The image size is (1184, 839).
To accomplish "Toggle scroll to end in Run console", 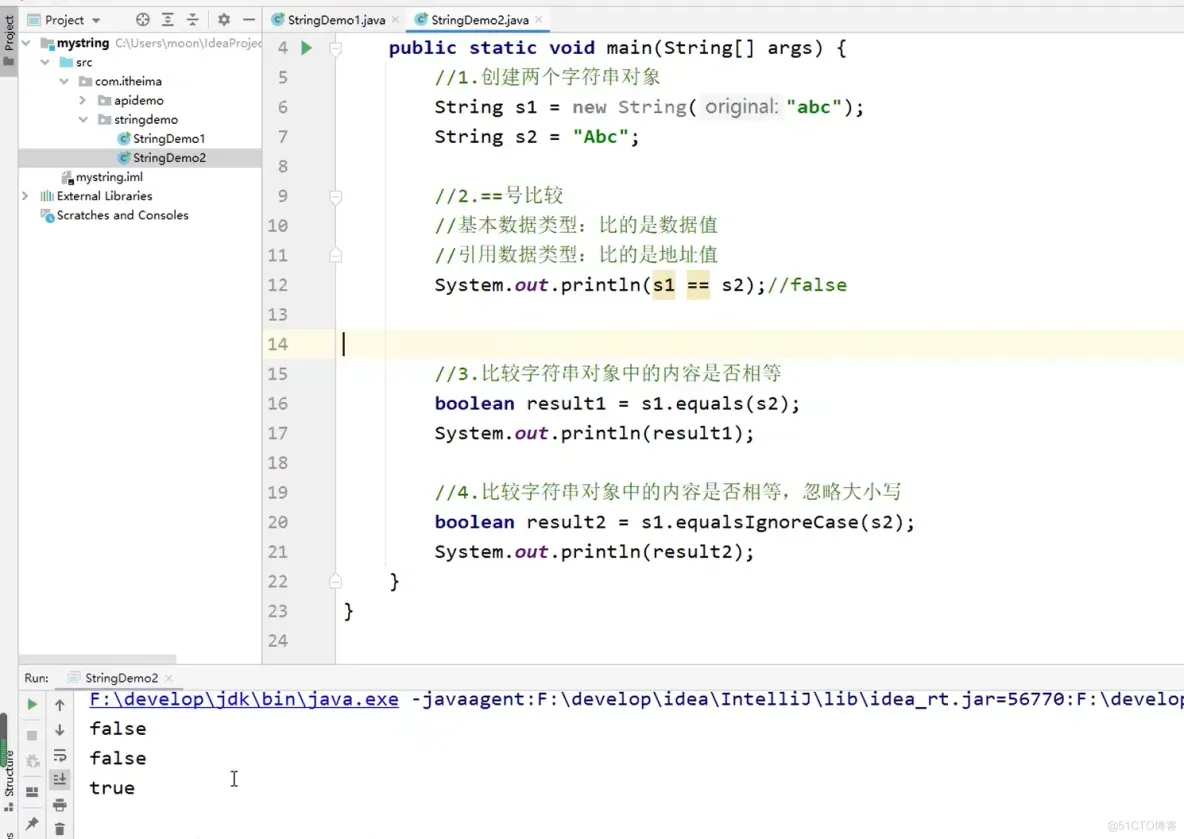I will point(60,779).
